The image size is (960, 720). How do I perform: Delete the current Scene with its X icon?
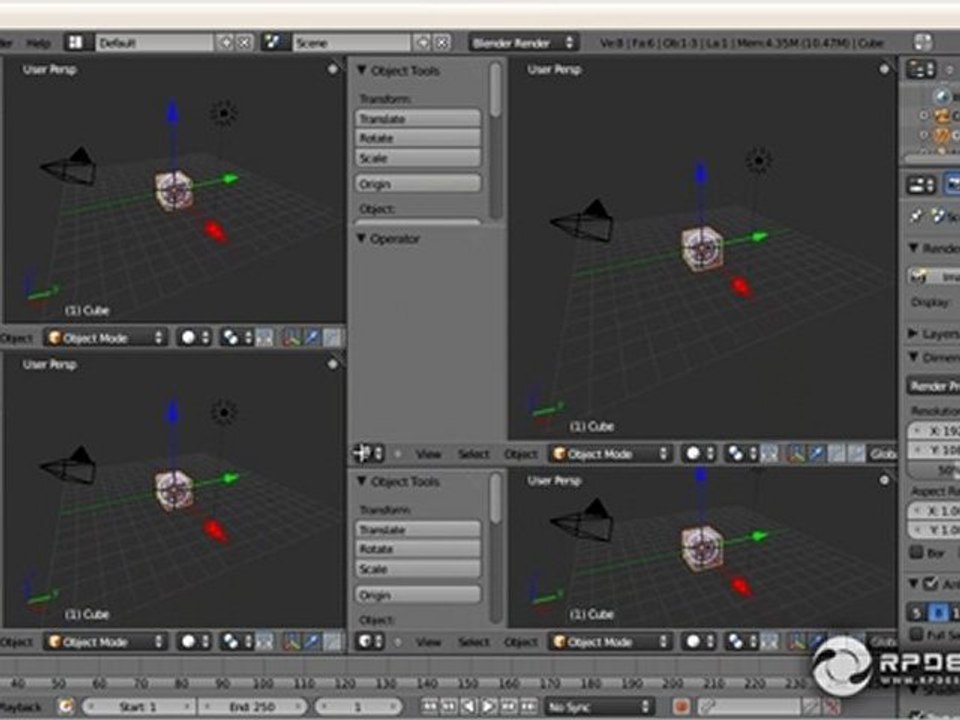pos(441,42)
